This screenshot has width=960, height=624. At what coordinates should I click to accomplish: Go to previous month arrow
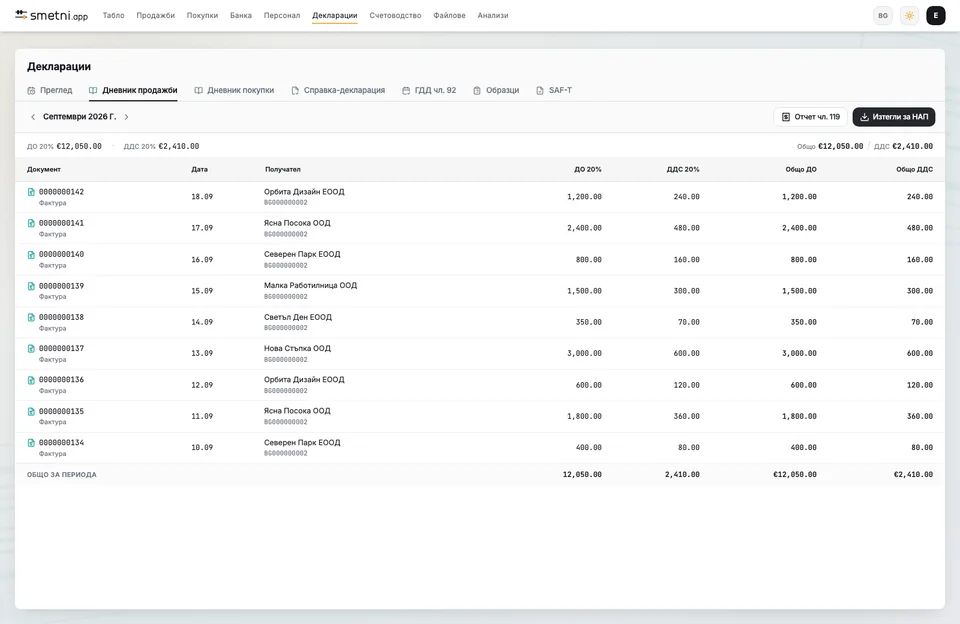tap(33, 117)
